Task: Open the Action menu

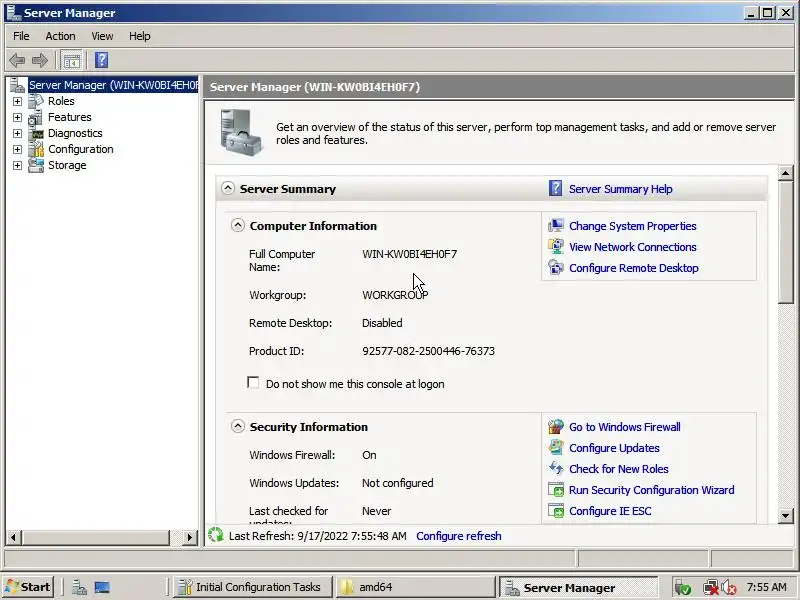Action: [x=60, y=36]
